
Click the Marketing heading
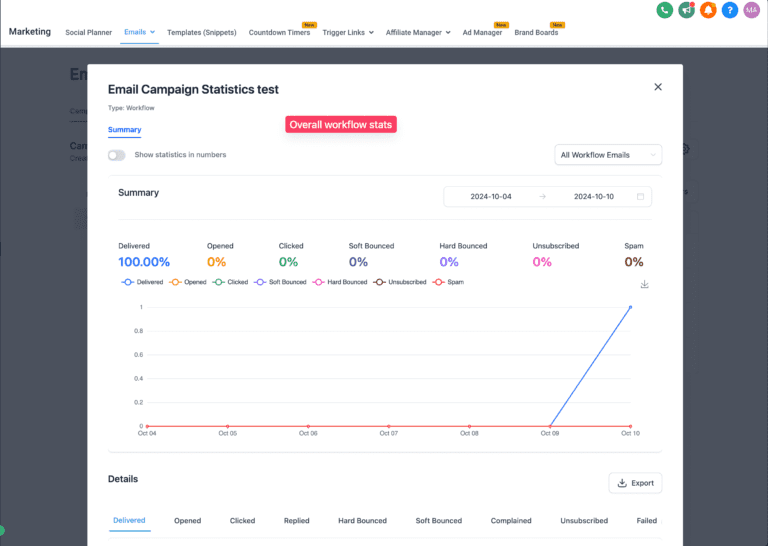(30, 31)
